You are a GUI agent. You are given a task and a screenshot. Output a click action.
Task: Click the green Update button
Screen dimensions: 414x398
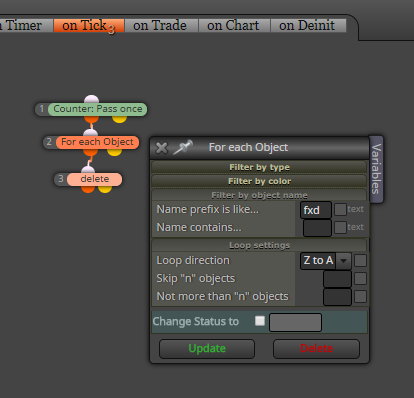coord(207,349)
